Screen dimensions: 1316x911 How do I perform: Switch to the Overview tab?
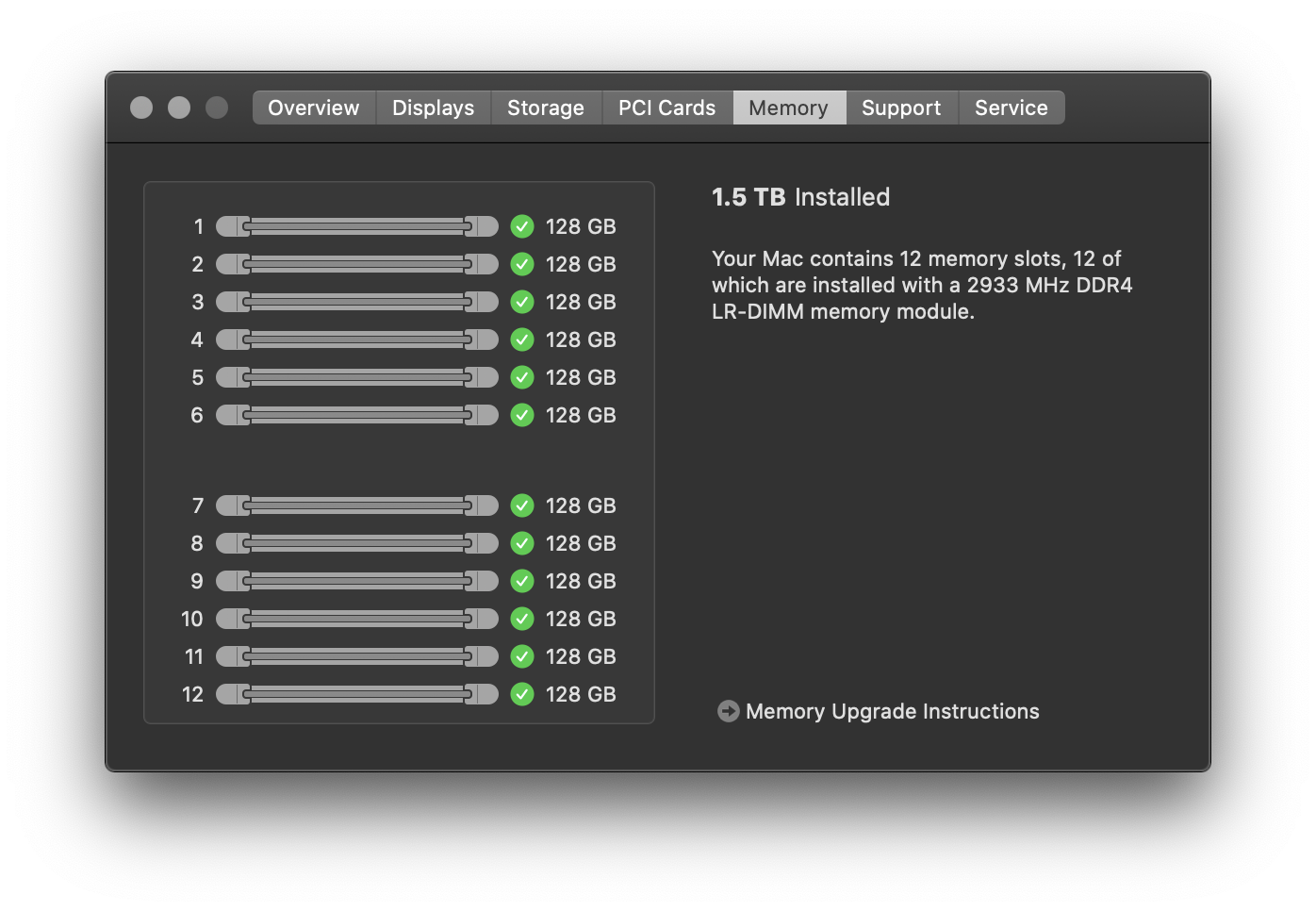pos(314,108)
